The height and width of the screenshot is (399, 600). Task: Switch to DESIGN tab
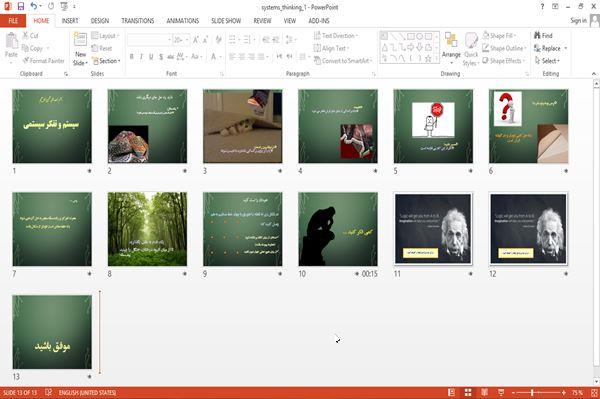[100, 21]
